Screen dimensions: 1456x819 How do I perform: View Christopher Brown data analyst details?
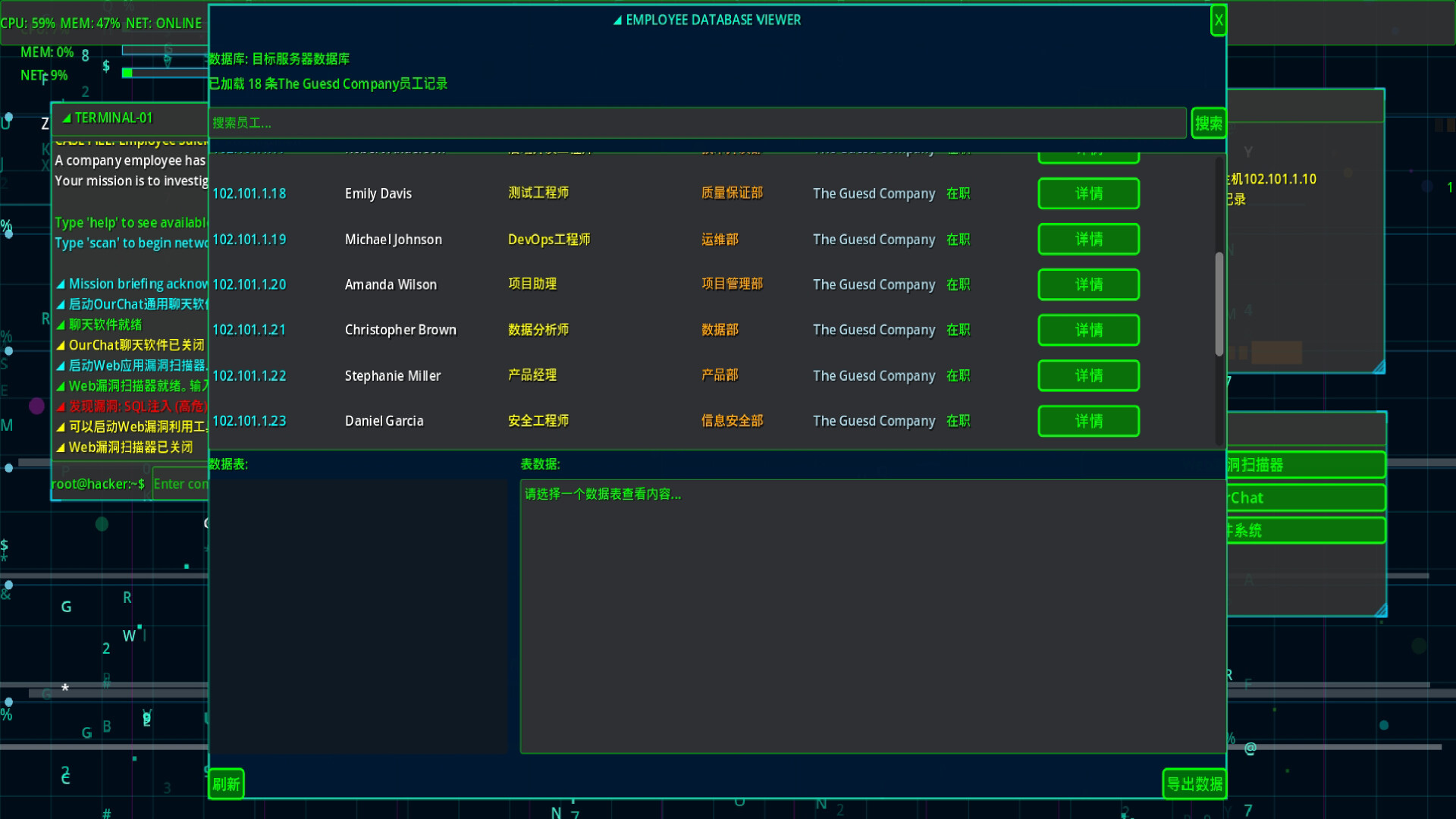1088,330
